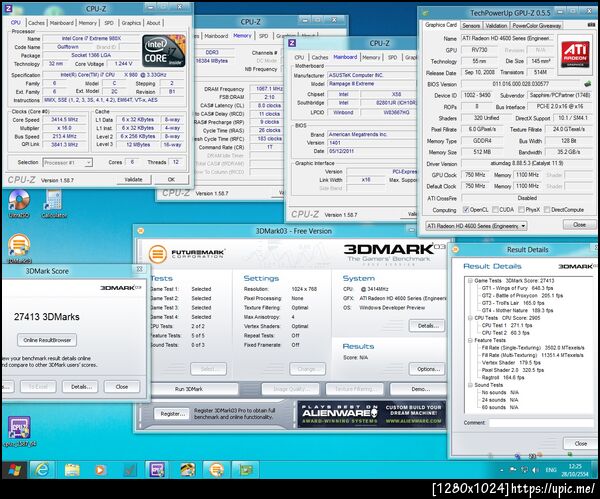The image size is (600, 499).
Task: Click the volume speaker tray icon
Action: [535, 470]
